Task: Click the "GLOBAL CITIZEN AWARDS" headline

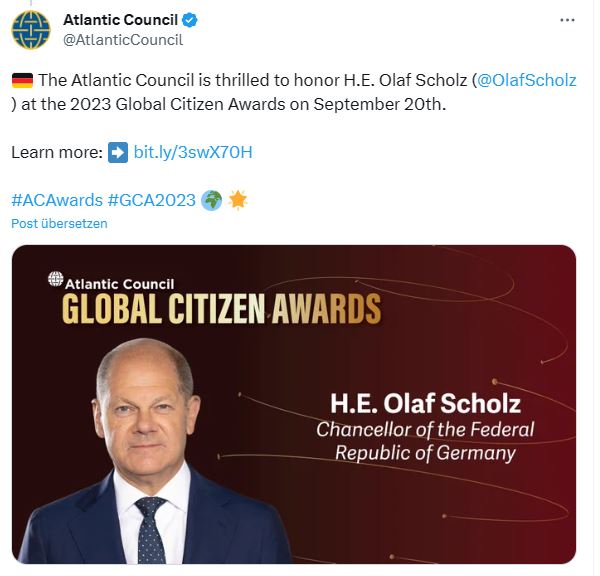Action: click(x=221, y=307)
